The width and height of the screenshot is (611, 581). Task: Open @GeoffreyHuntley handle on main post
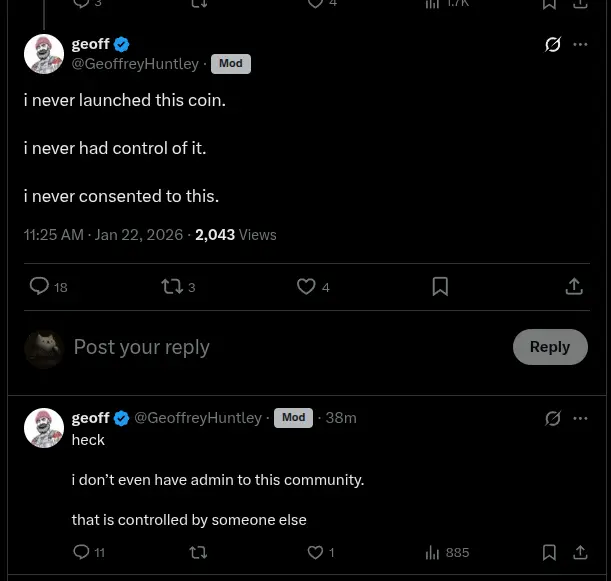pyautogui.click(x=135, y=63)
